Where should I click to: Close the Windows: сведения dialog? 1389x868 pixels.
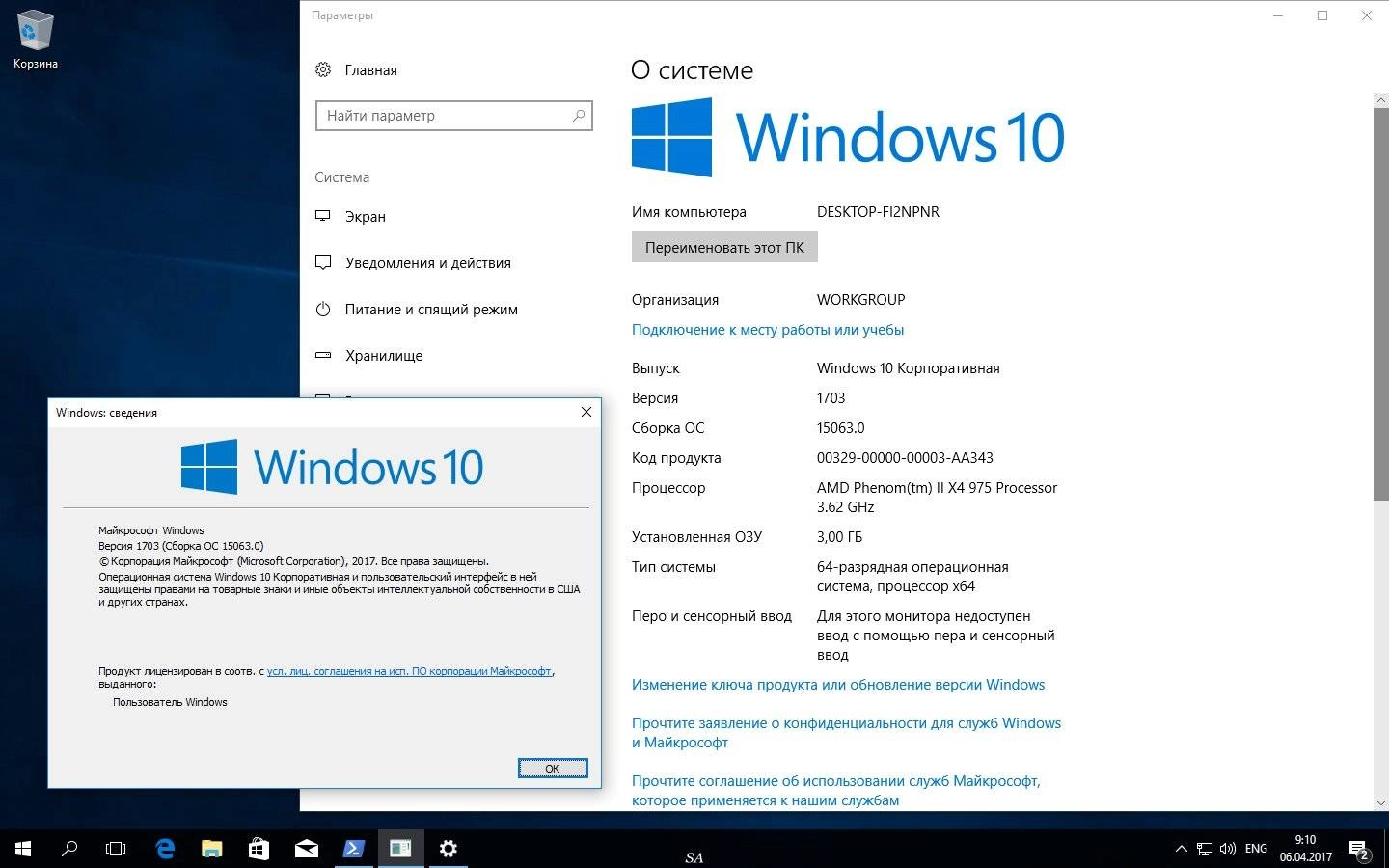pyautogui.click(x=586, y=412)
